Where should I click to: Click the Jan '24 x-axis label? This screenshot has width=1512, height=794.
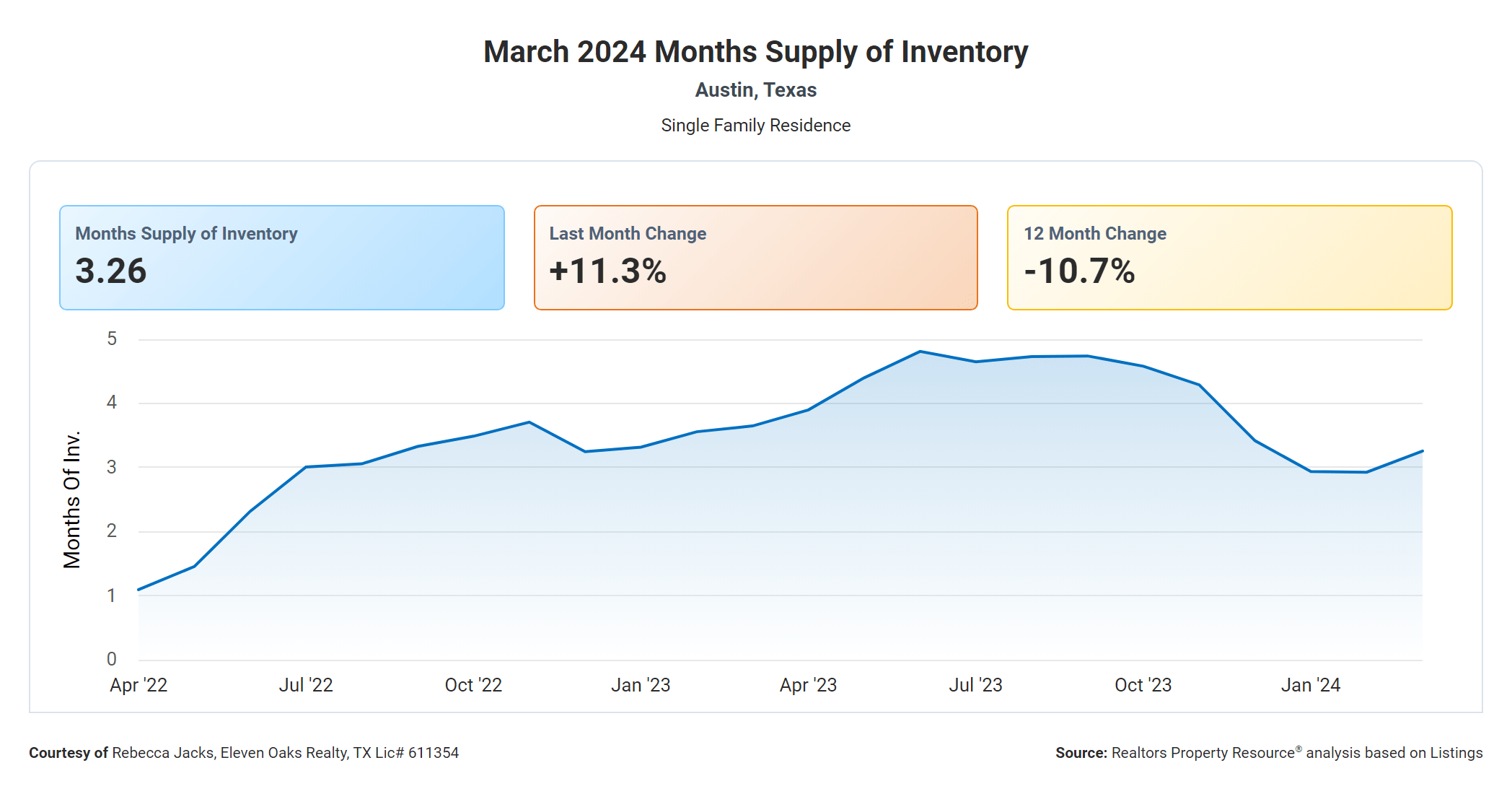(1310, 685)
